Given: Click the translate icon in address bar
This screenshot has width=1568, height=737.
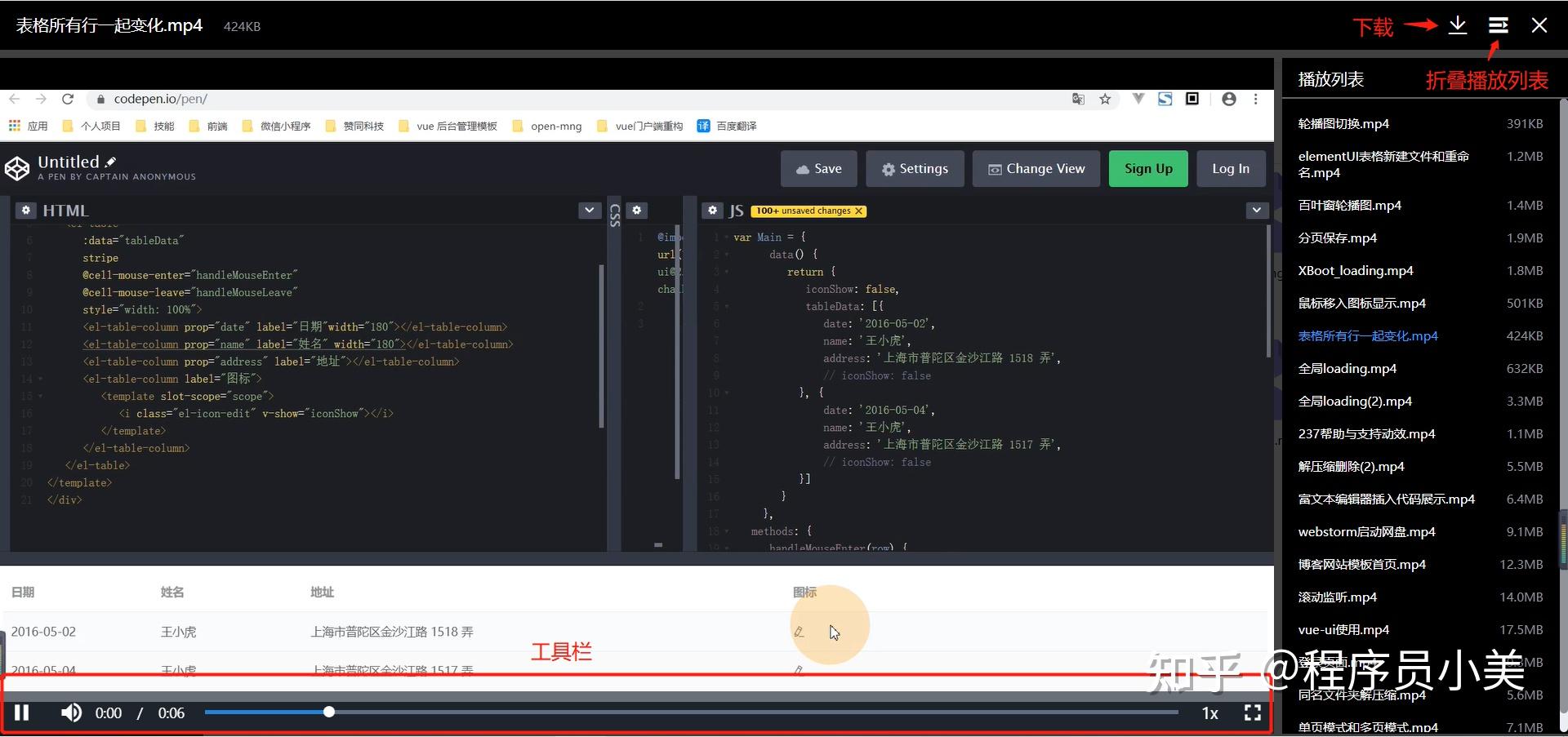Looking at the screenshot, I should coord(1078,99).
